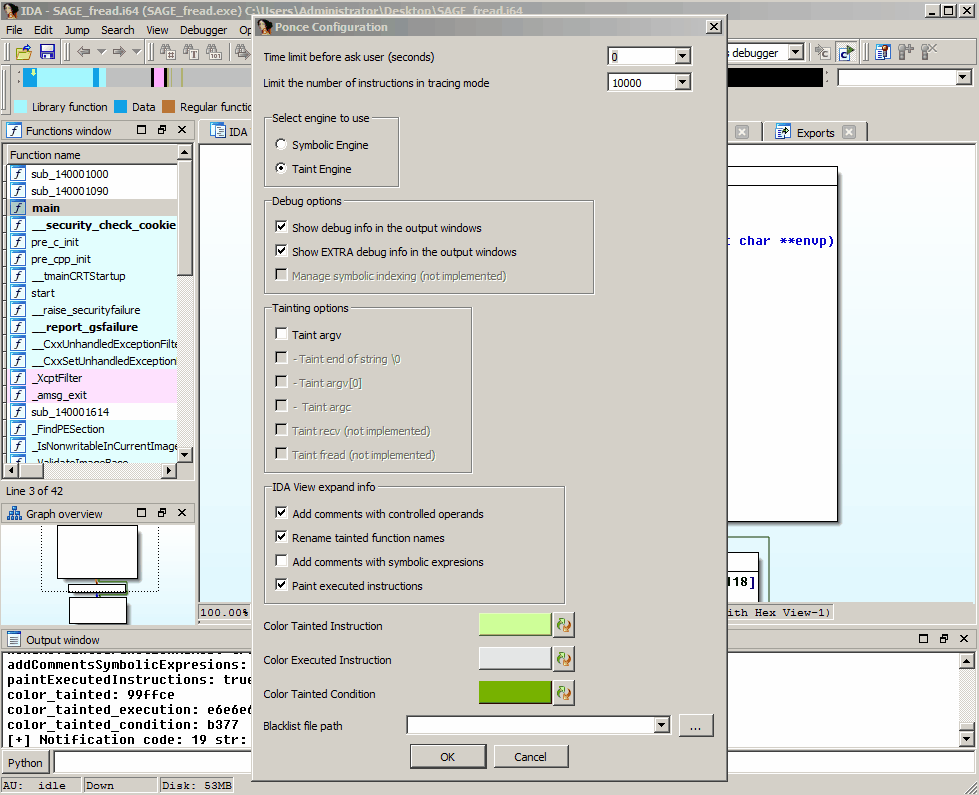Image resolution: width=979 pixels, height=795 pixels.
Task: Toggle Rename tainted function names checkbox
Action: click(281, 537)
